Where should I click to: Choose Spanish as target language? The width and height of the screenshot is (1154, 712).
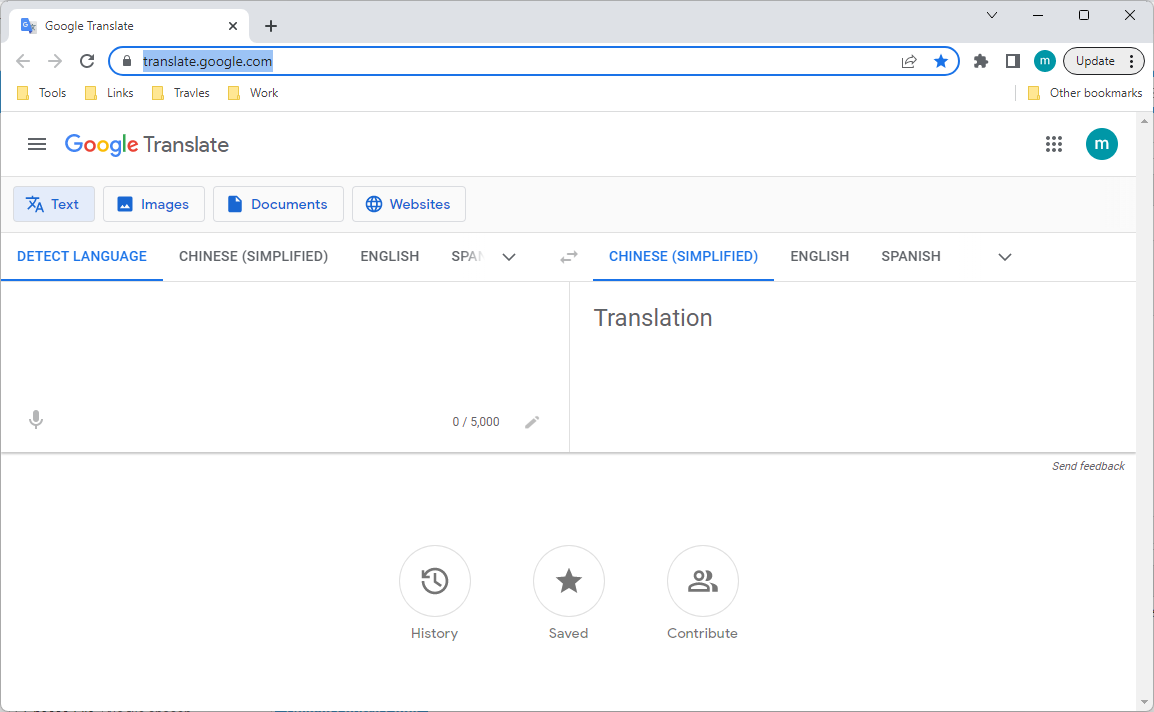coord(910,256)
